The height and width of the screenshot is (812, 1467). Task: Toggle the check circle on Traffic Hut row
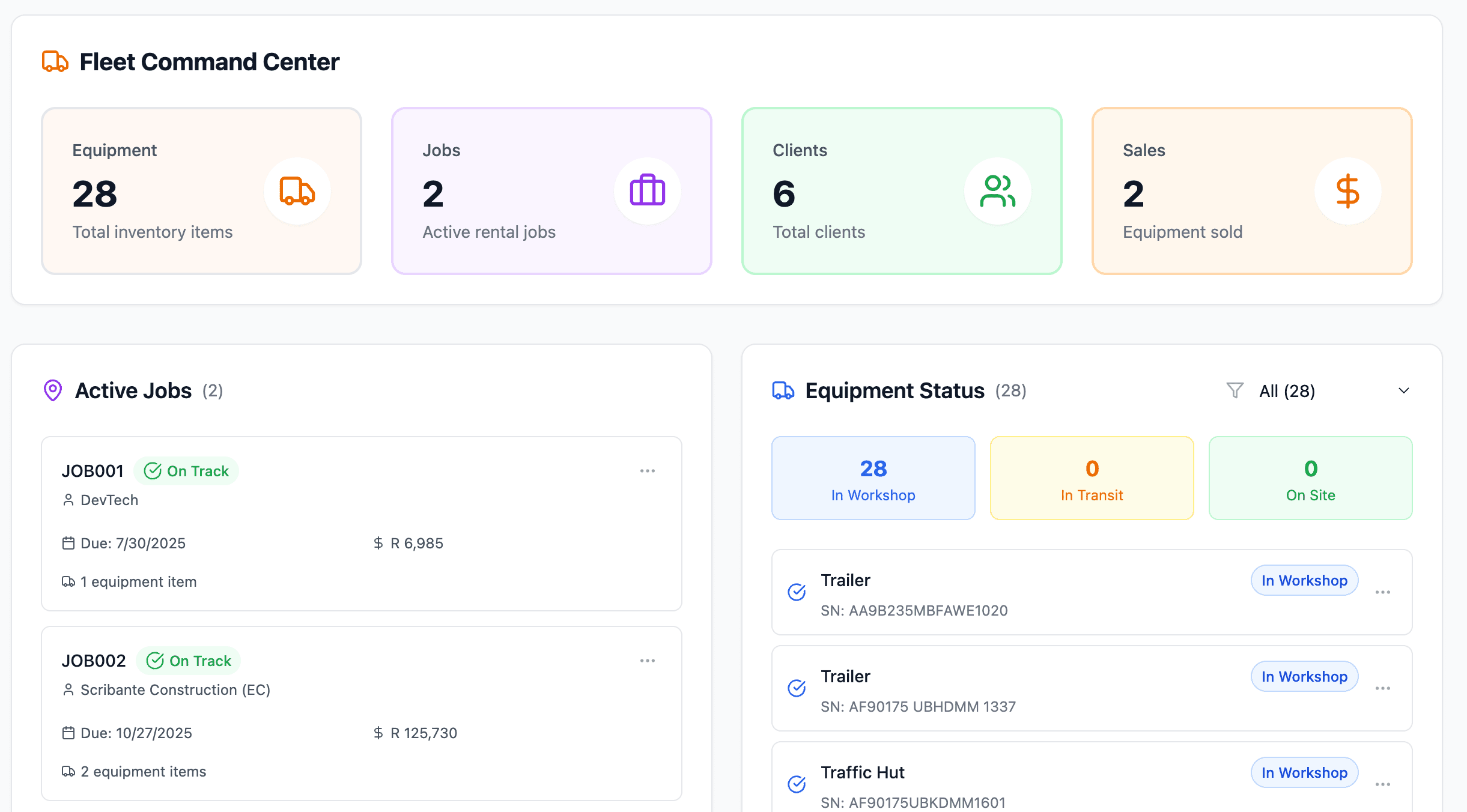click(x=797, y=784)
